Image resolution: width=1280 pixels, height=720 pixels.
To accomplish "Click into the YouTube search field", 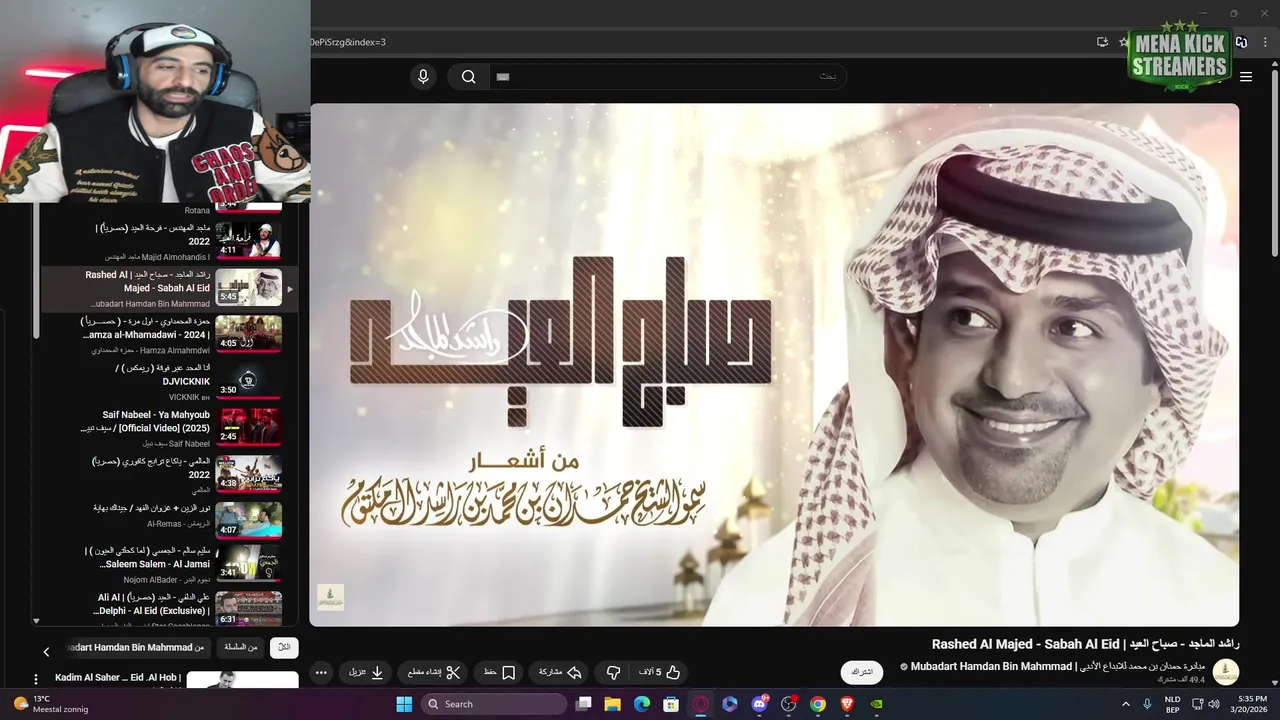I will (x=668, y=77).
